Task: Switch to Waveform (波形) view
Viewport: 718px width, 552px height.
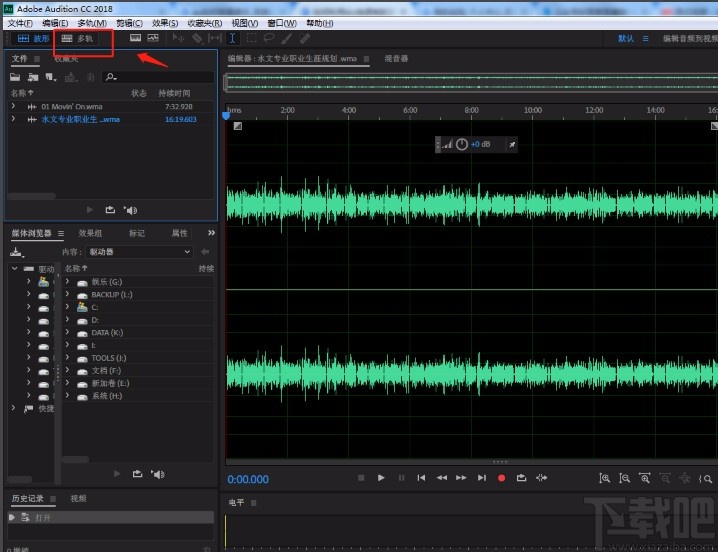Action: [x=32, y=39]
